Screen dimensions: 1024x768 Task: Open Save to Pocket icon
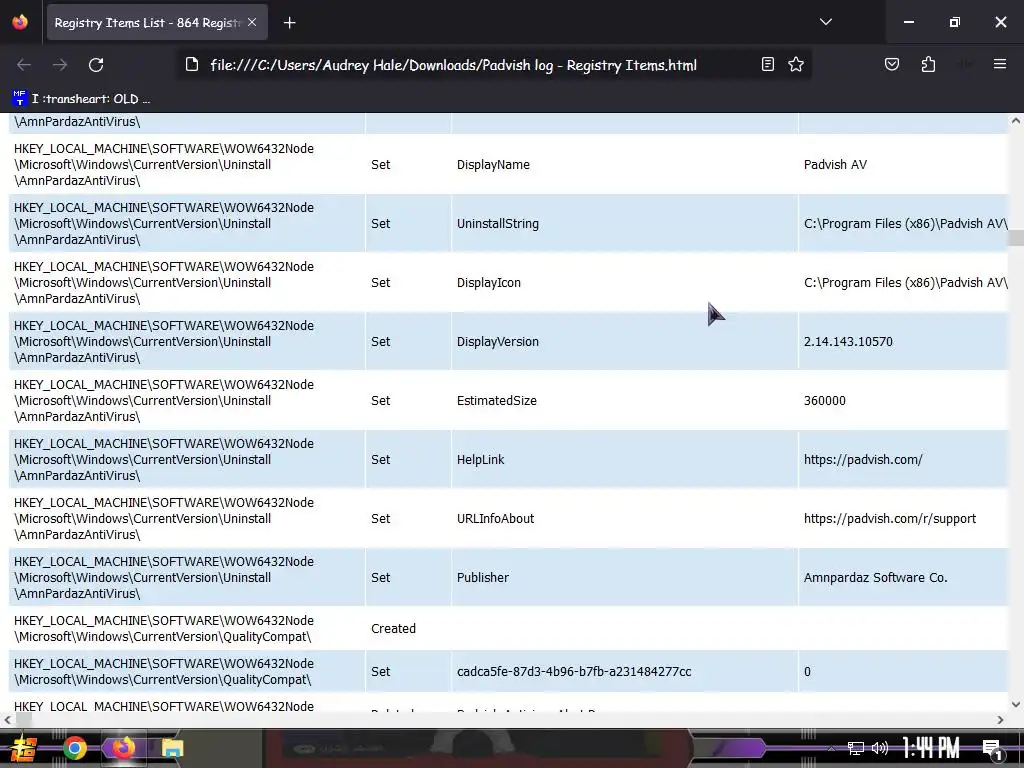coord(892,64)
